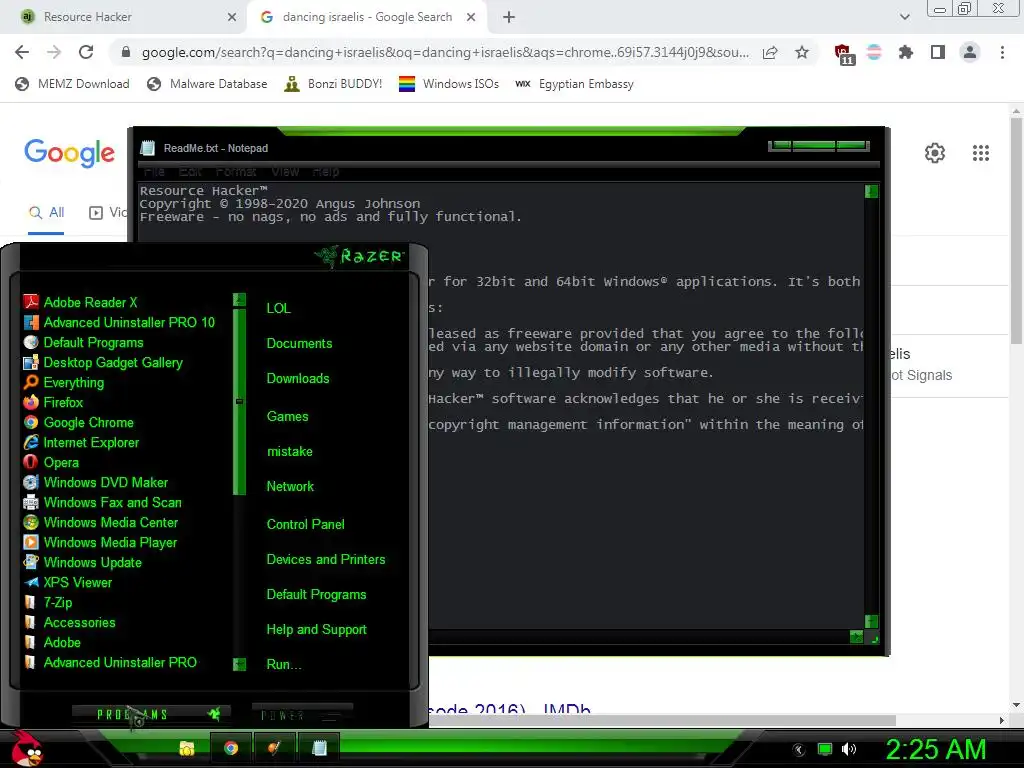Screen dimensions: 1024x768
Task: Open Windows Fax and Scan
Action: click(x=103, y=502)
